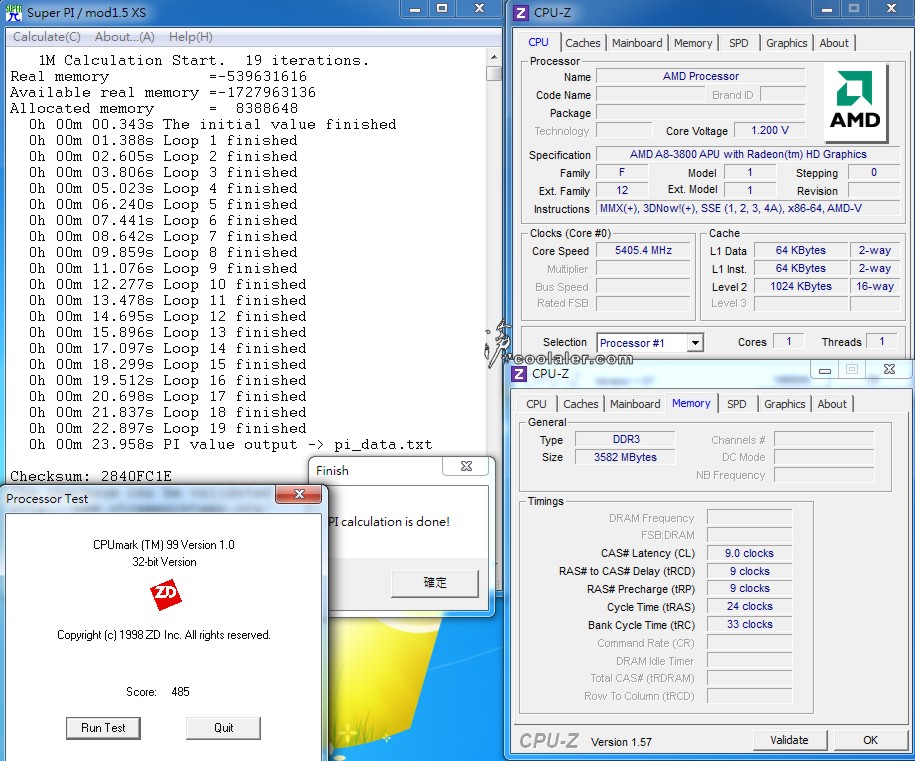Expand the Processor #1 selection dropdown

click(x=695, y=343)
